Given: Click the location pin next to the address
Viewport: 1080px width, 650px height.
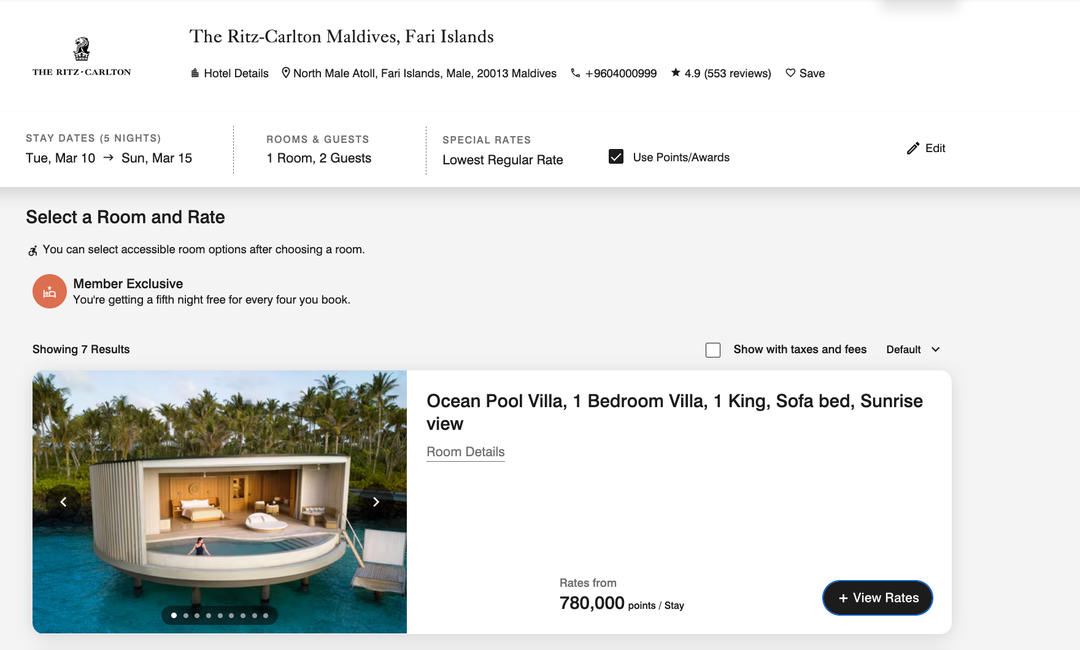Looking at the screenshot, I should [x=285, y=72].
